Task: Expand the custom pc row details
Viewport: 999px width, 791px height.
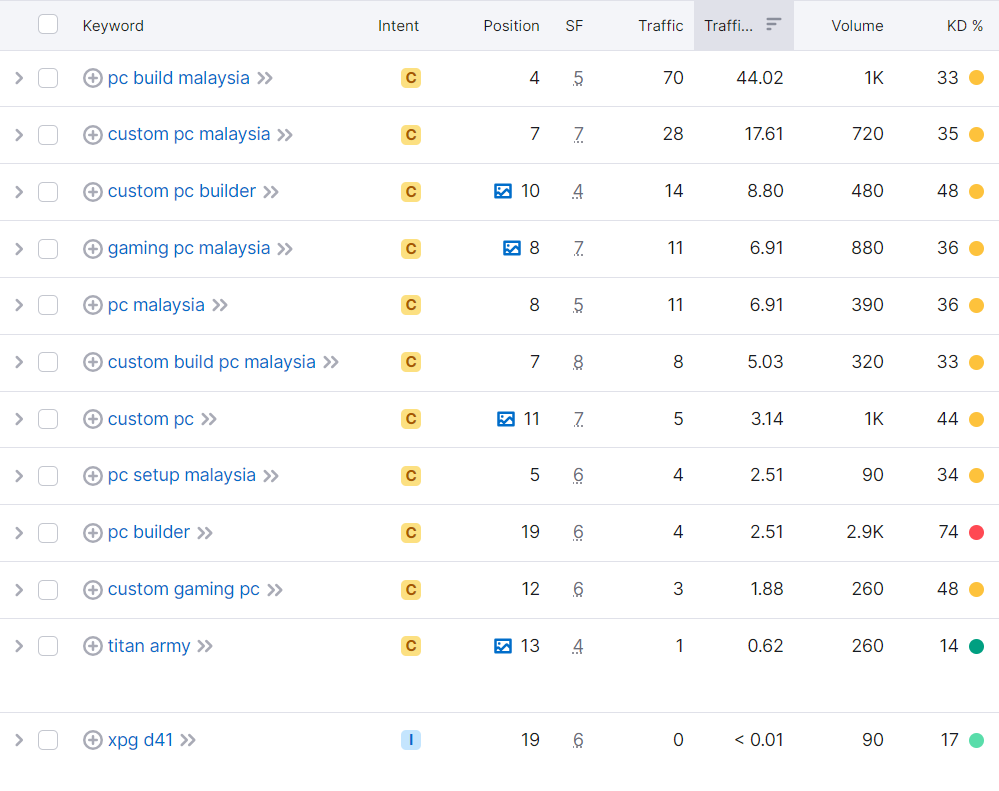Action: click(18, 419)
